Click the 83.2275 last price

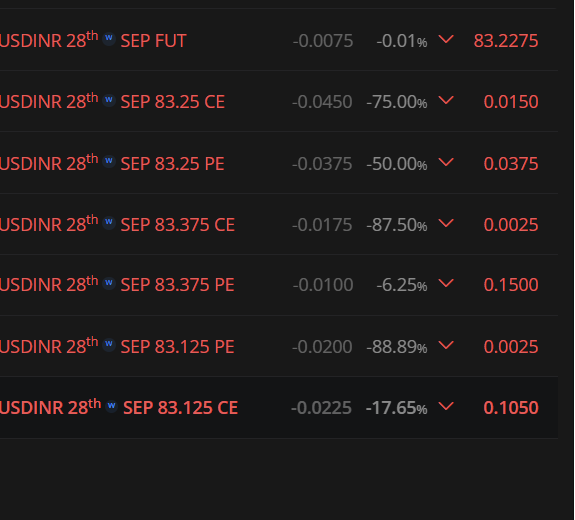tap(506, 41)
